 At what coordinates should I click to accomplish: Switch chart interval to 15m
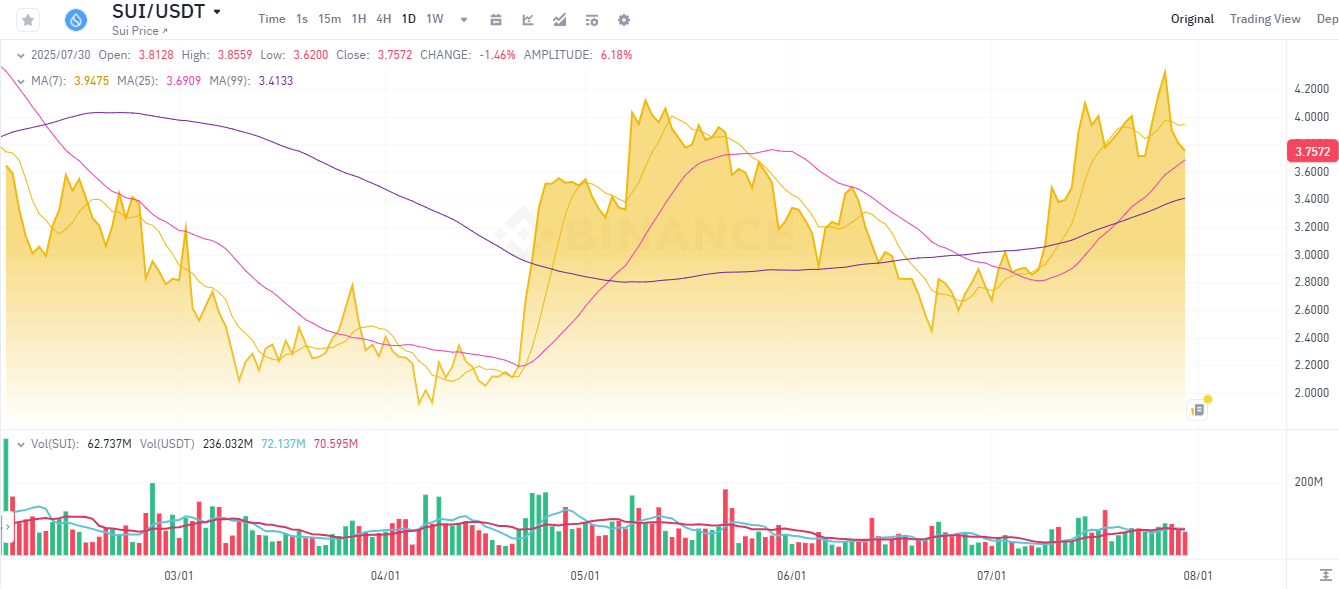point(329,19)
